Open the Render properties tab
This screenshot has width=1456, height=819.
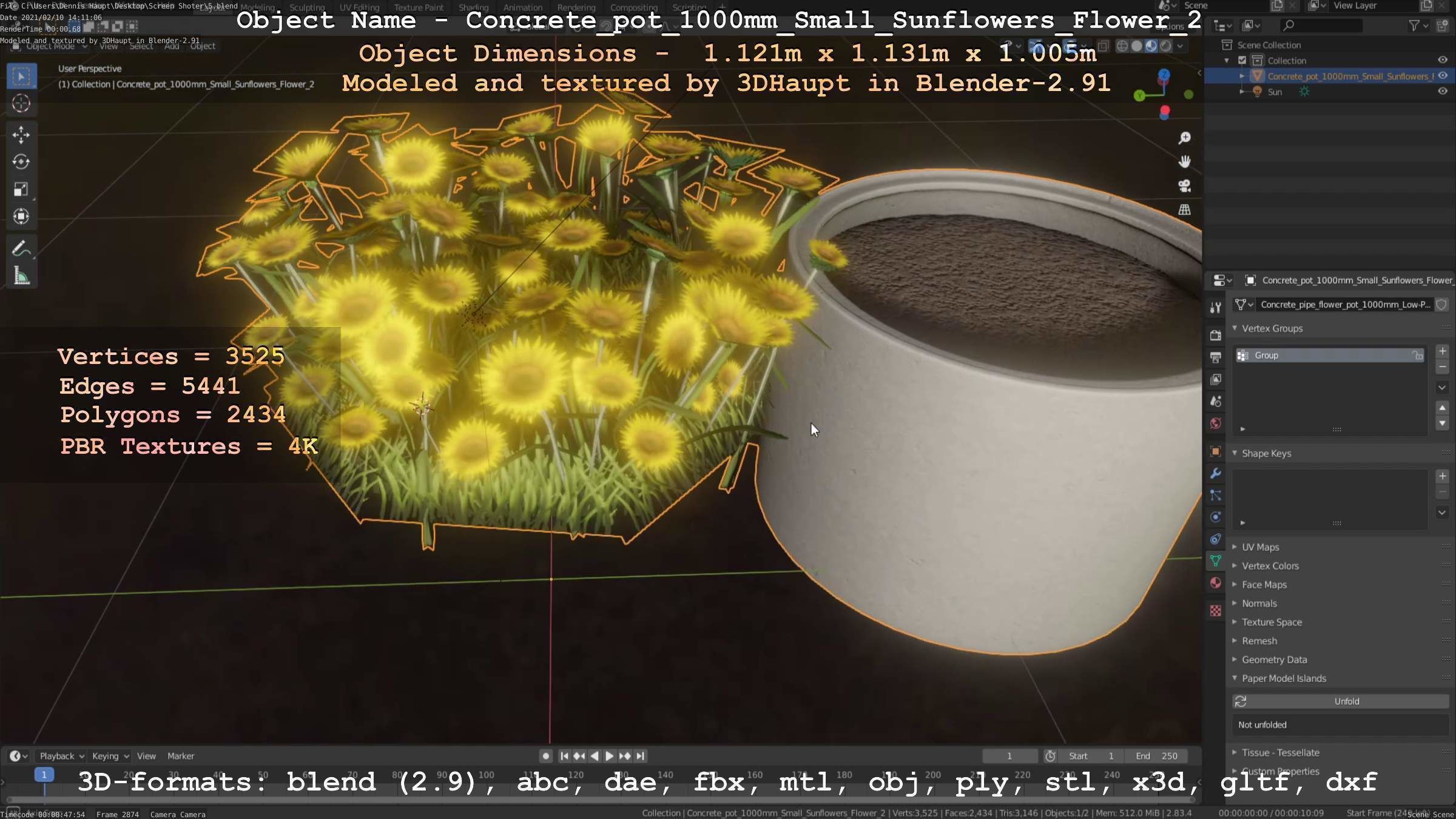1215,335
